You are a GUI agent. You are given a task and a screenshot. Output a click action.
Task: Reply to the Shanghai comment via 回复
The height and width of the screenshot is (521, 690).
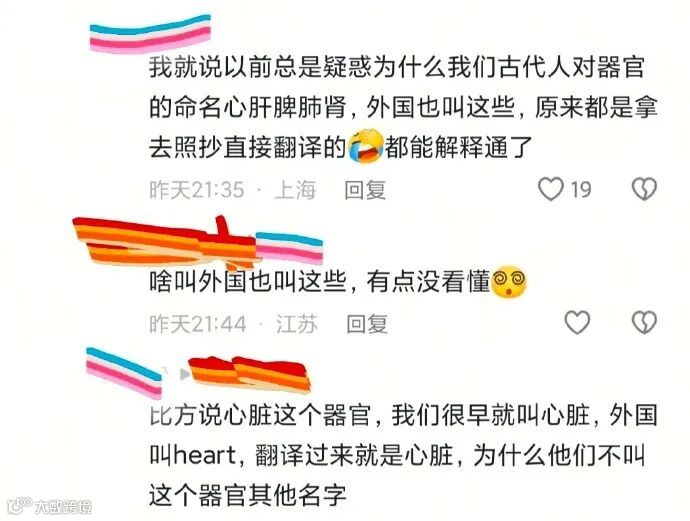(x=365, y=190)
